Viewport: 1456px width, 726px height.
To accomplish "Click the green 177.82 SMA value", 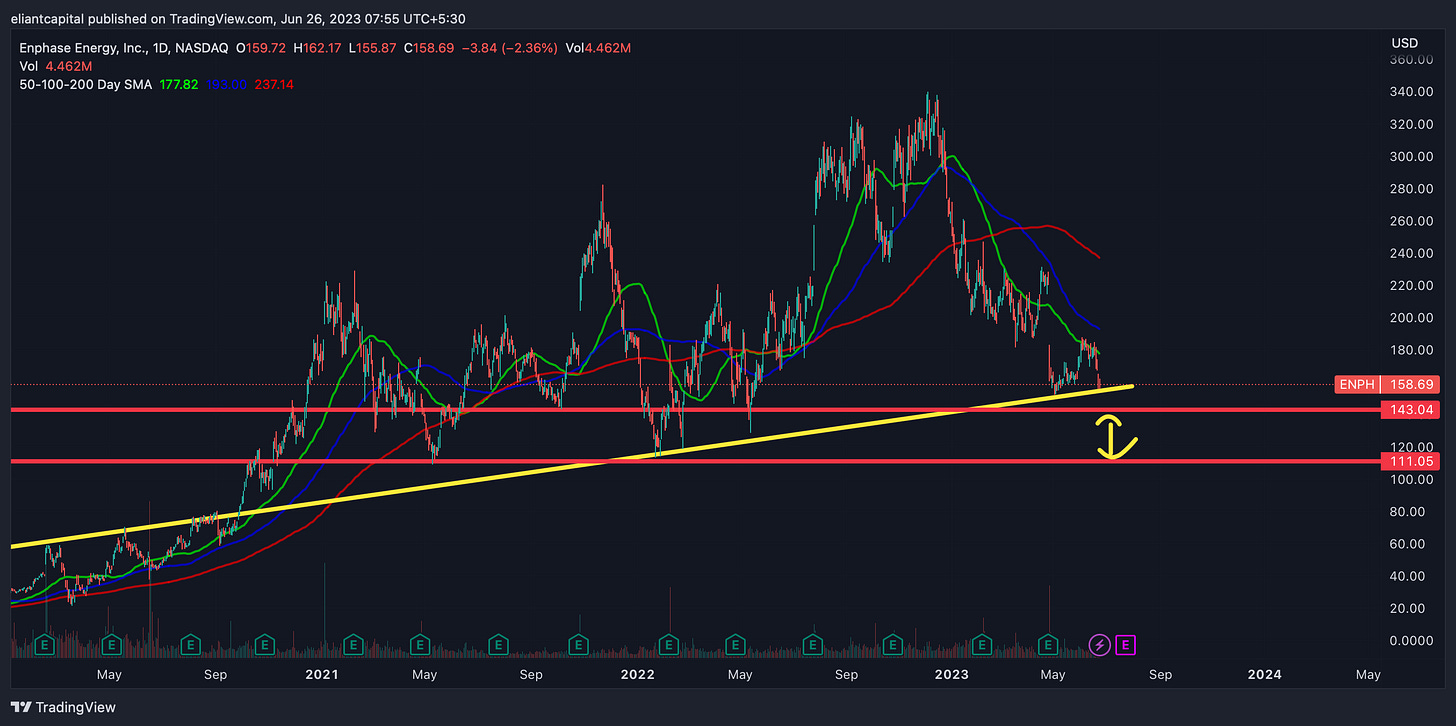I will [x=179, y=85].
